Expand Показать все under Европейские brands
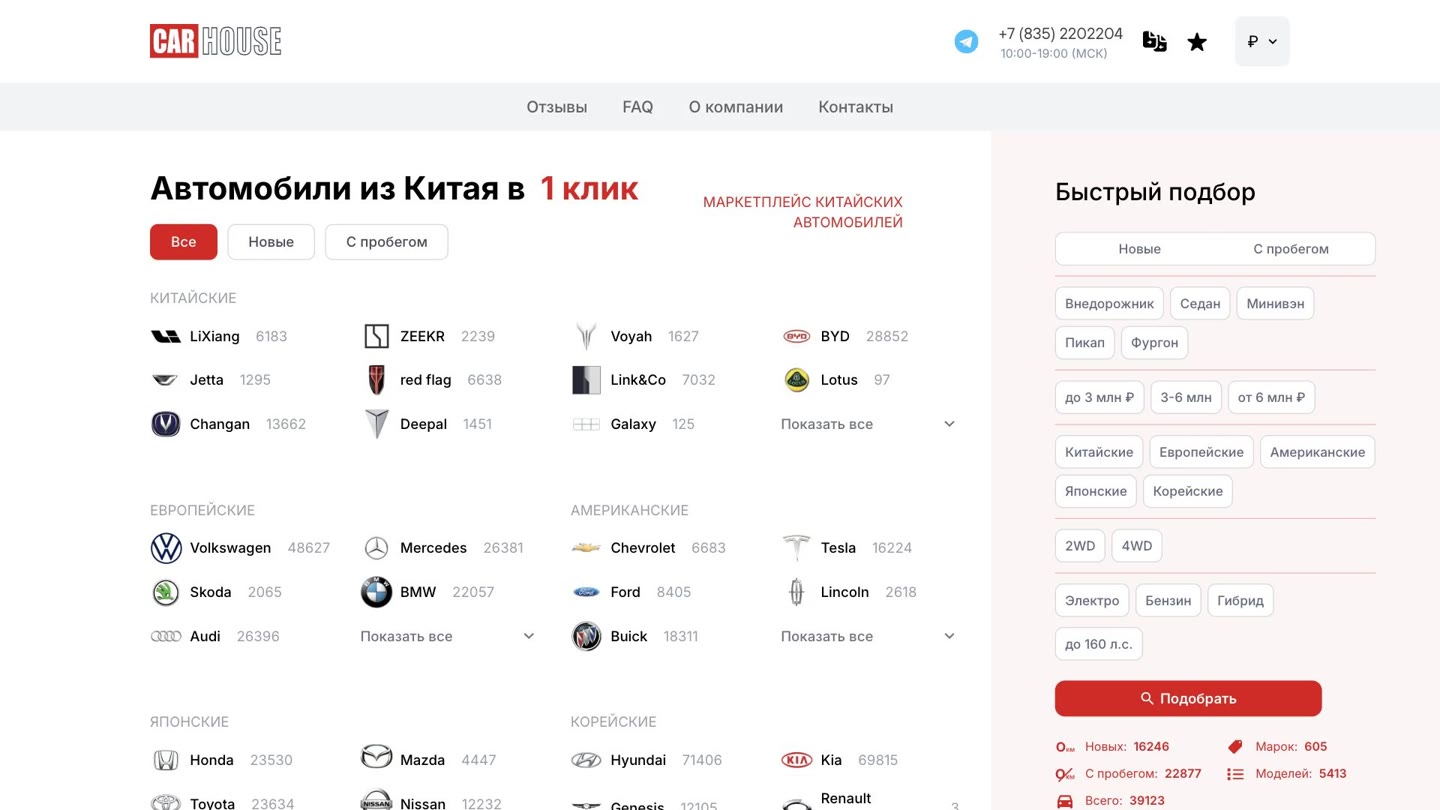Viewport: 1440px width, 810px height. click(x=448, y=636)
